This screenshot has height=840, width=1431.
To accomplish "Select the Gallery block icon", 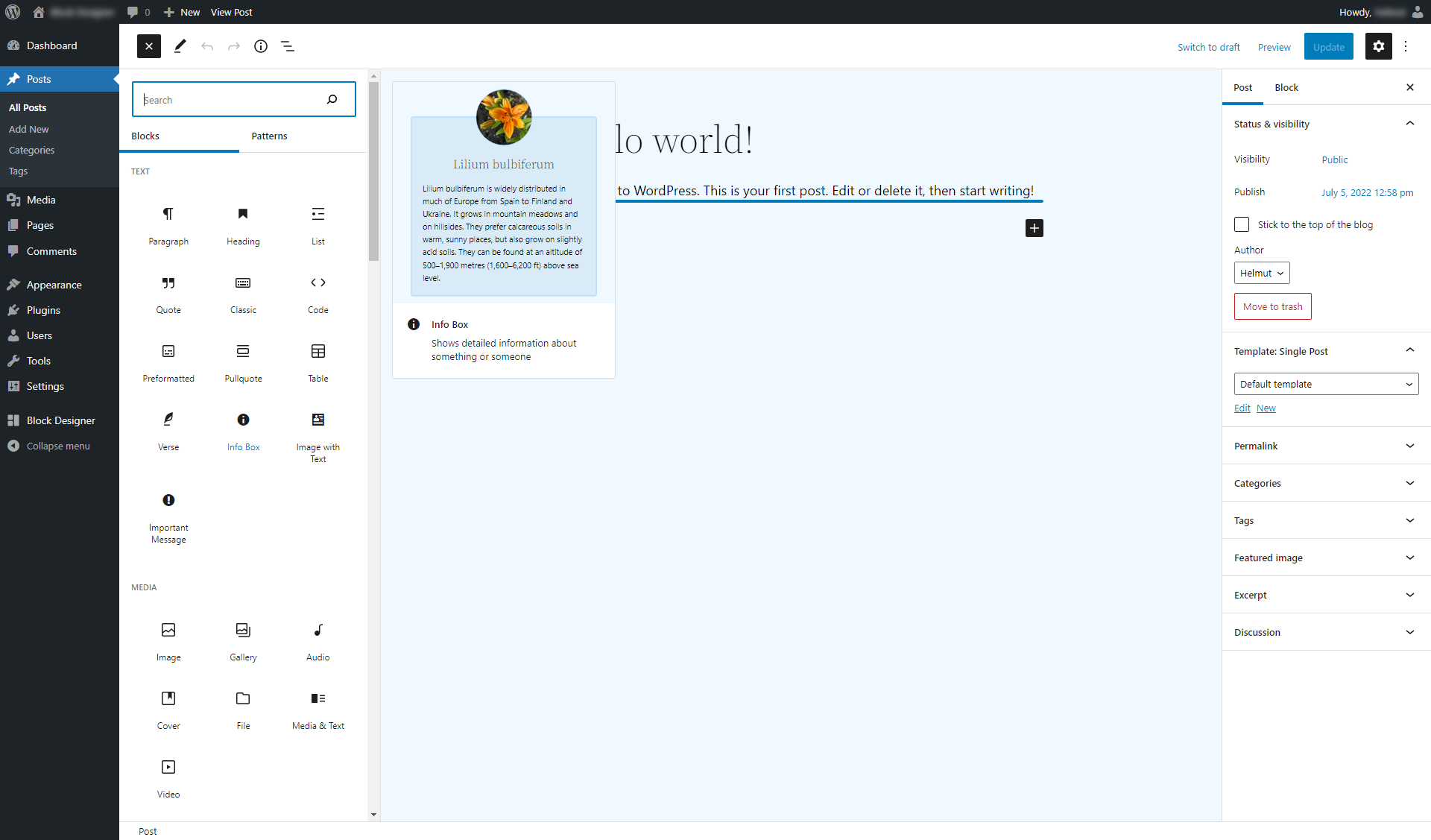I will [243, 629].
